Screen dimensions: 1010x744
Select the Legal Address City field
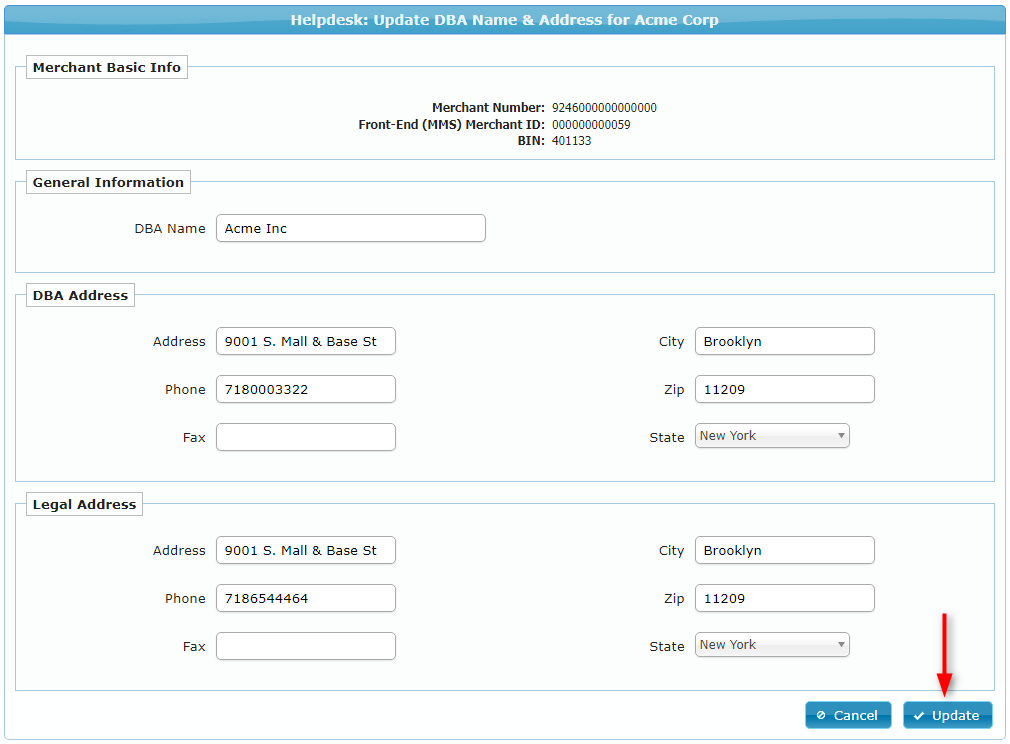(784, 550)
